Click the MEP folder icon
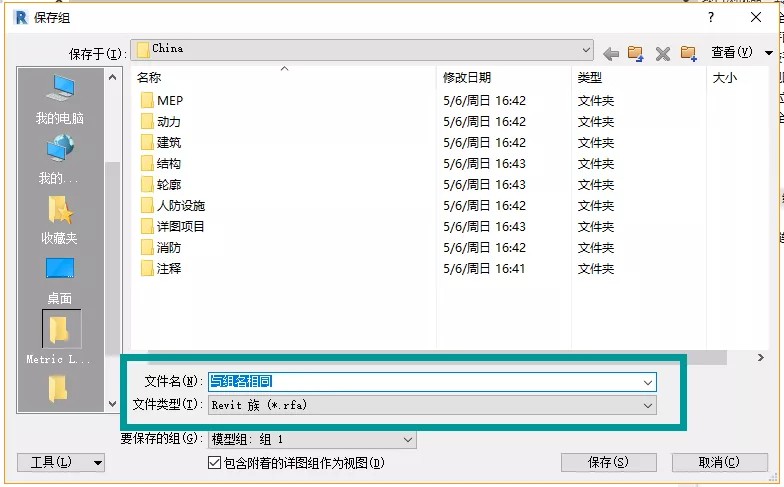Image resolution: width=784 pixels, height=487 pixels. click(147, 100)
